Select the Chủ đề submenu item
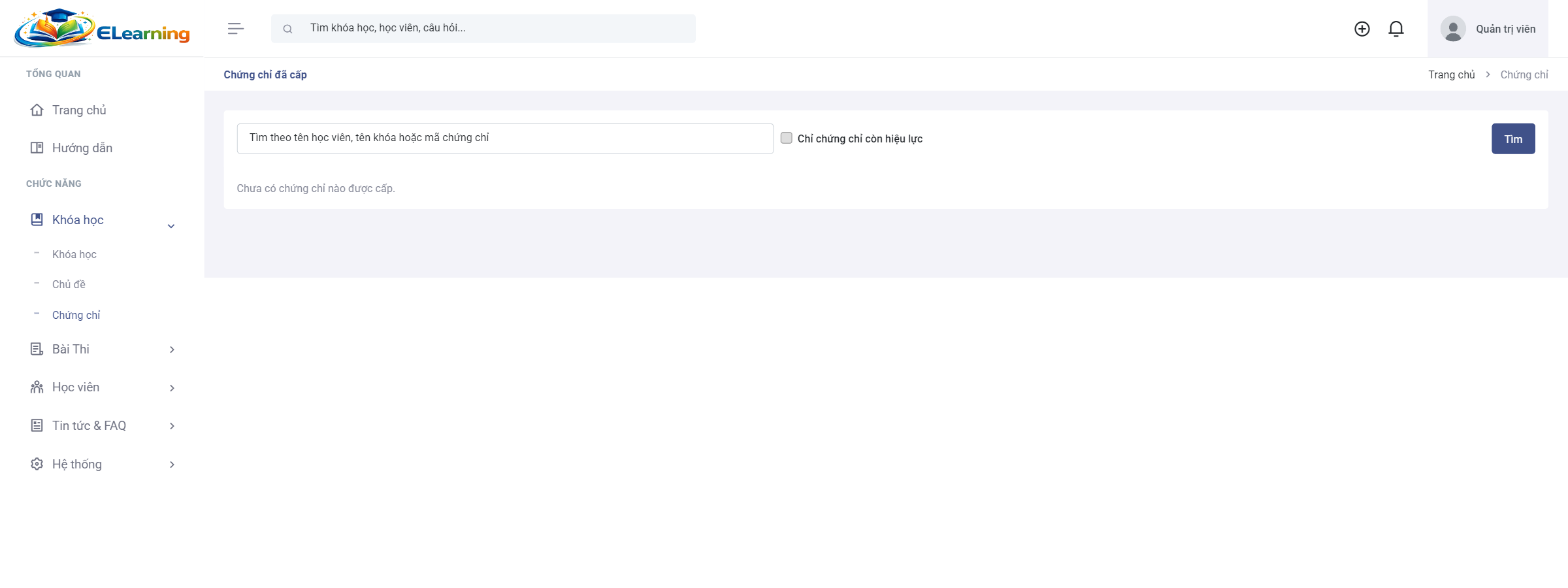 coord(69,284)
